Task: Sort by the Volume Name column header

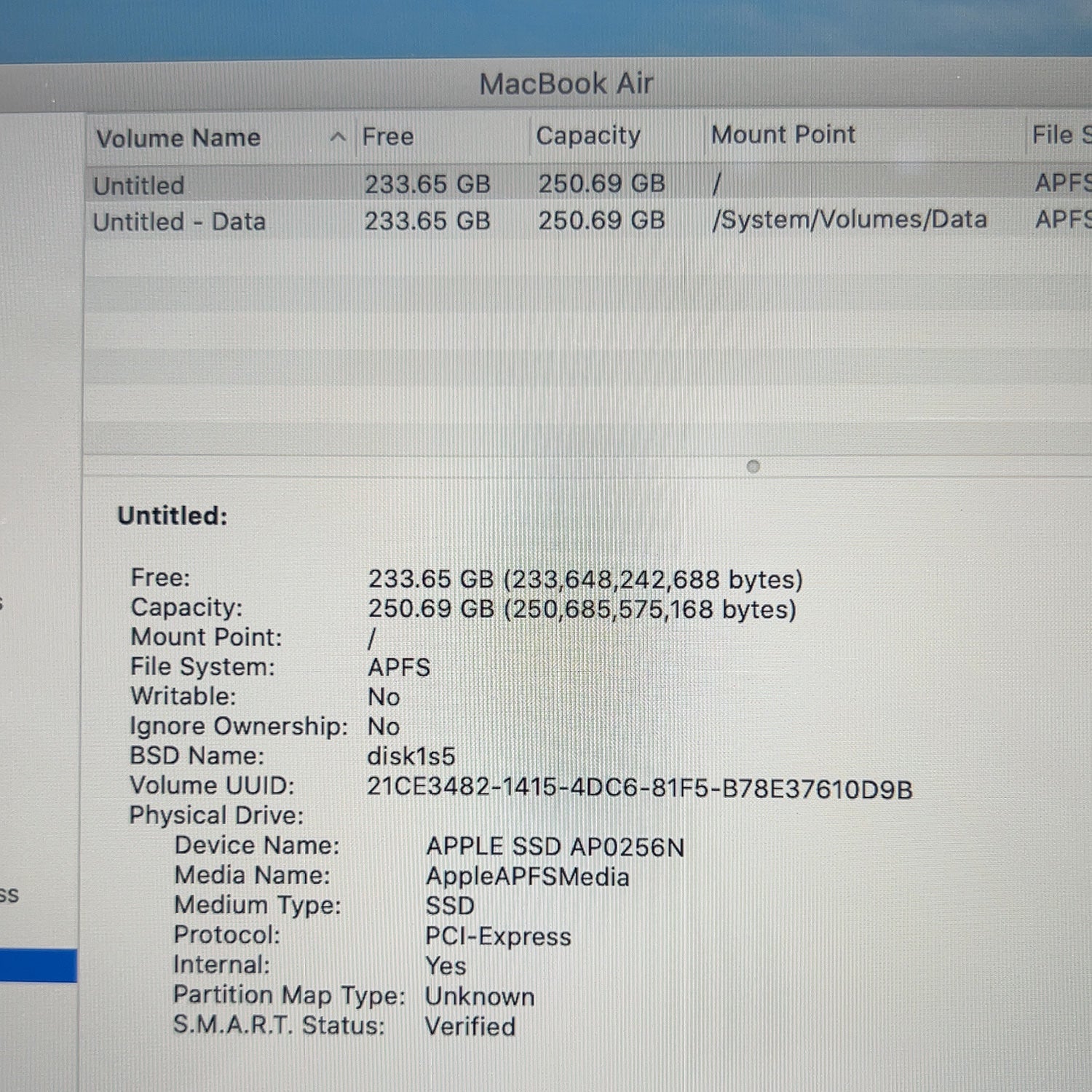Action: pyautogui.click(x=178, y=138)
